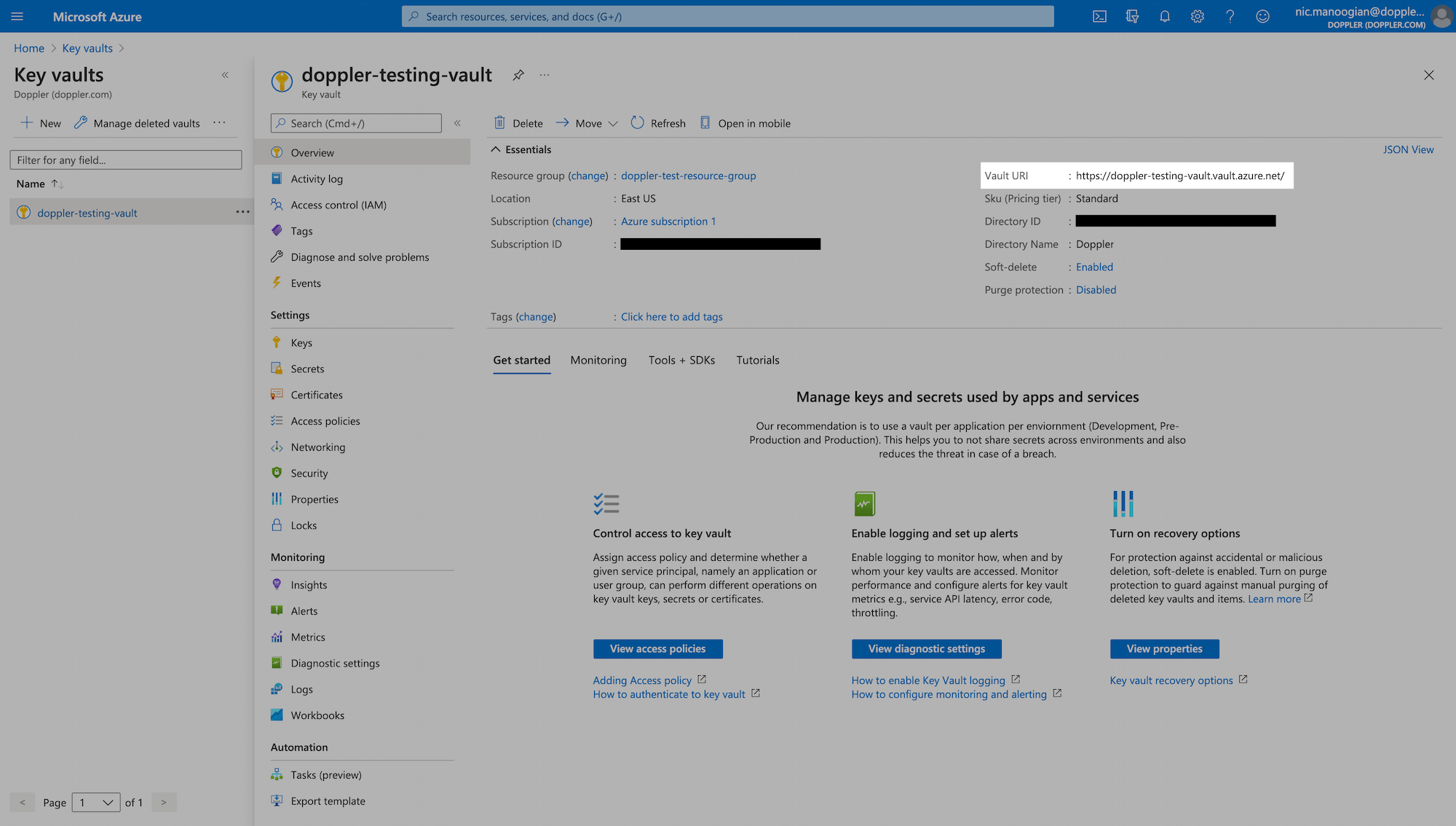Screen dimensions: 1456x826
Task: Open the Move dropdown
Action: pos(586,122)
